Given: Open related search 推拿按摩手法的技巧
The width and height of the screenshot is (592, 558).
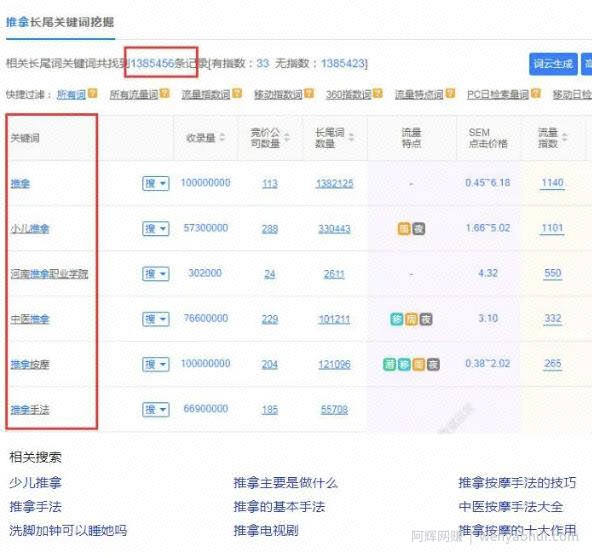Looking at the screenshot, I should (517, 482).
